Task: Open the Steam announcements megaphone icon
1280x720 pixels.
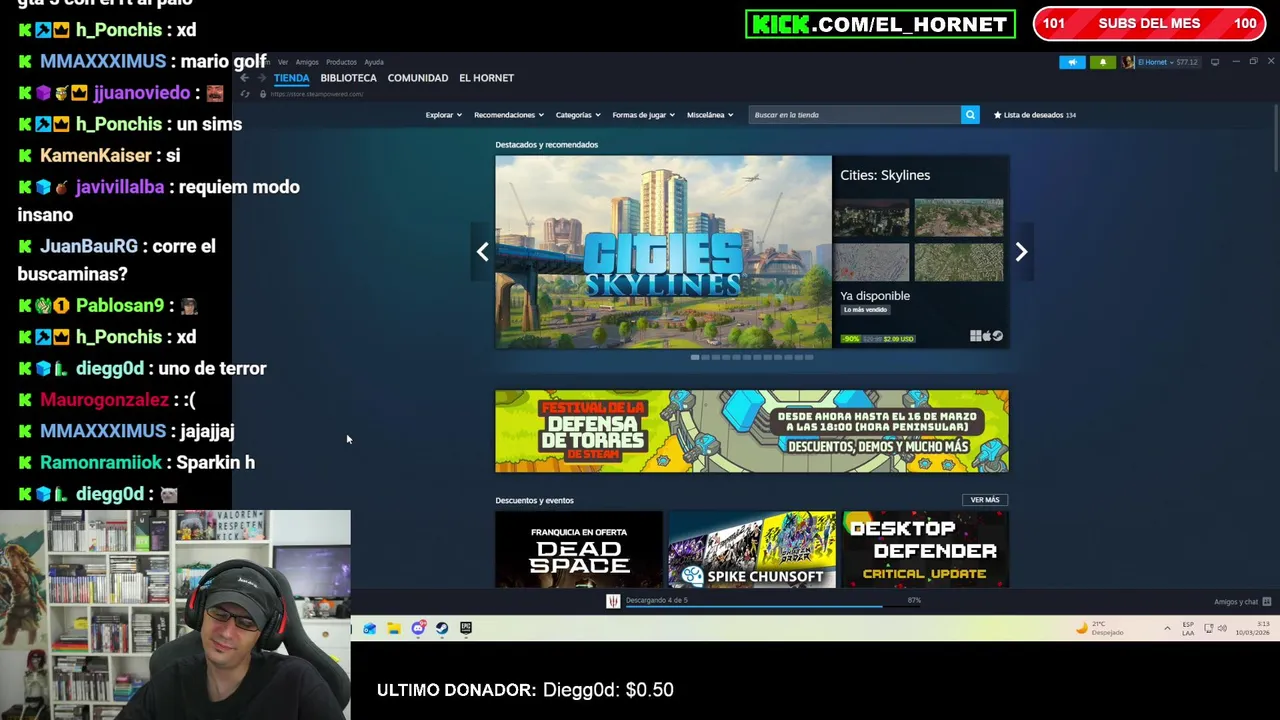Action: 1072,62
